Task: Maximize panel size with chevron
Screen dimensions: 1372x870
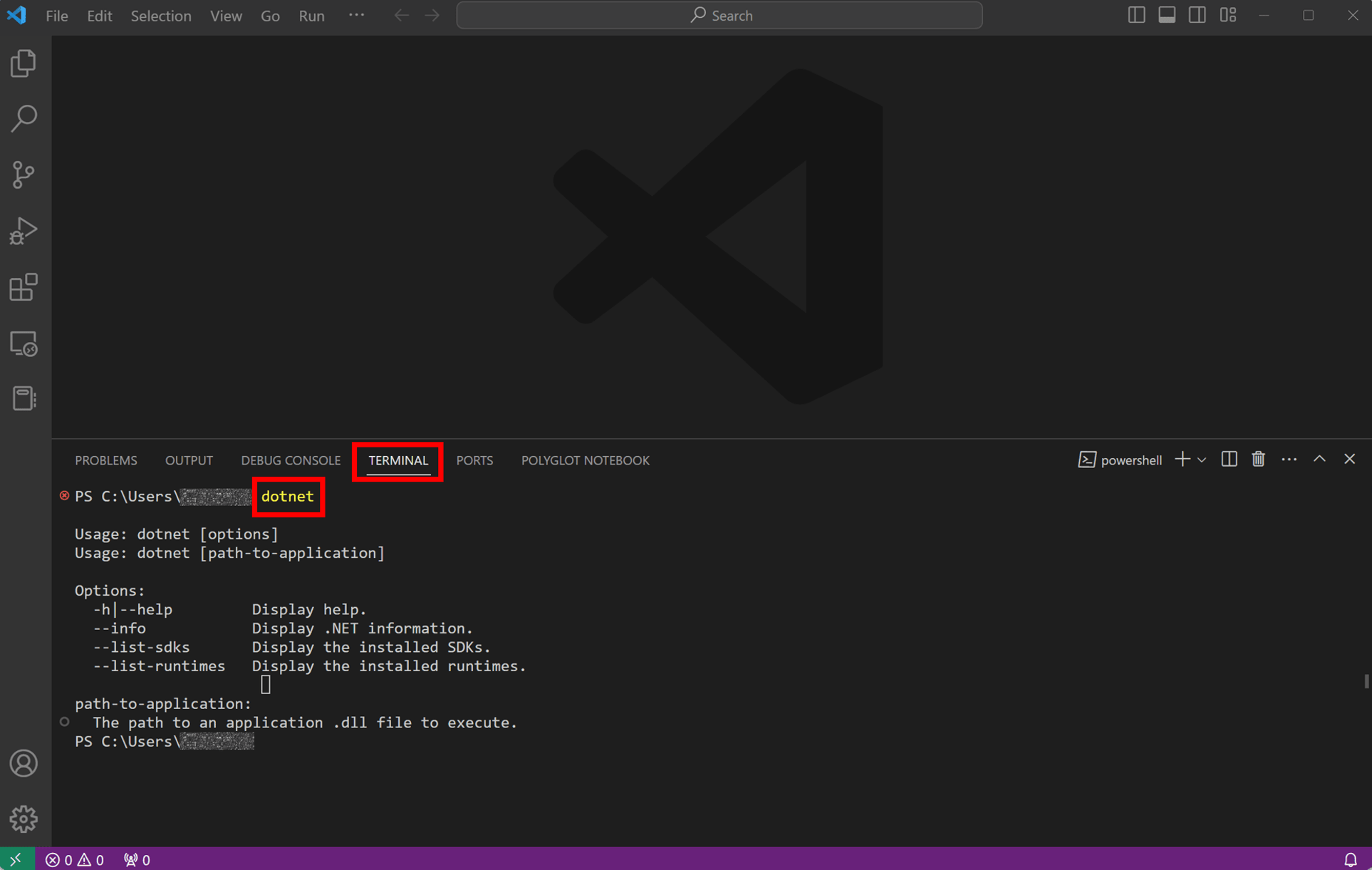Action: coord(1319,460)
